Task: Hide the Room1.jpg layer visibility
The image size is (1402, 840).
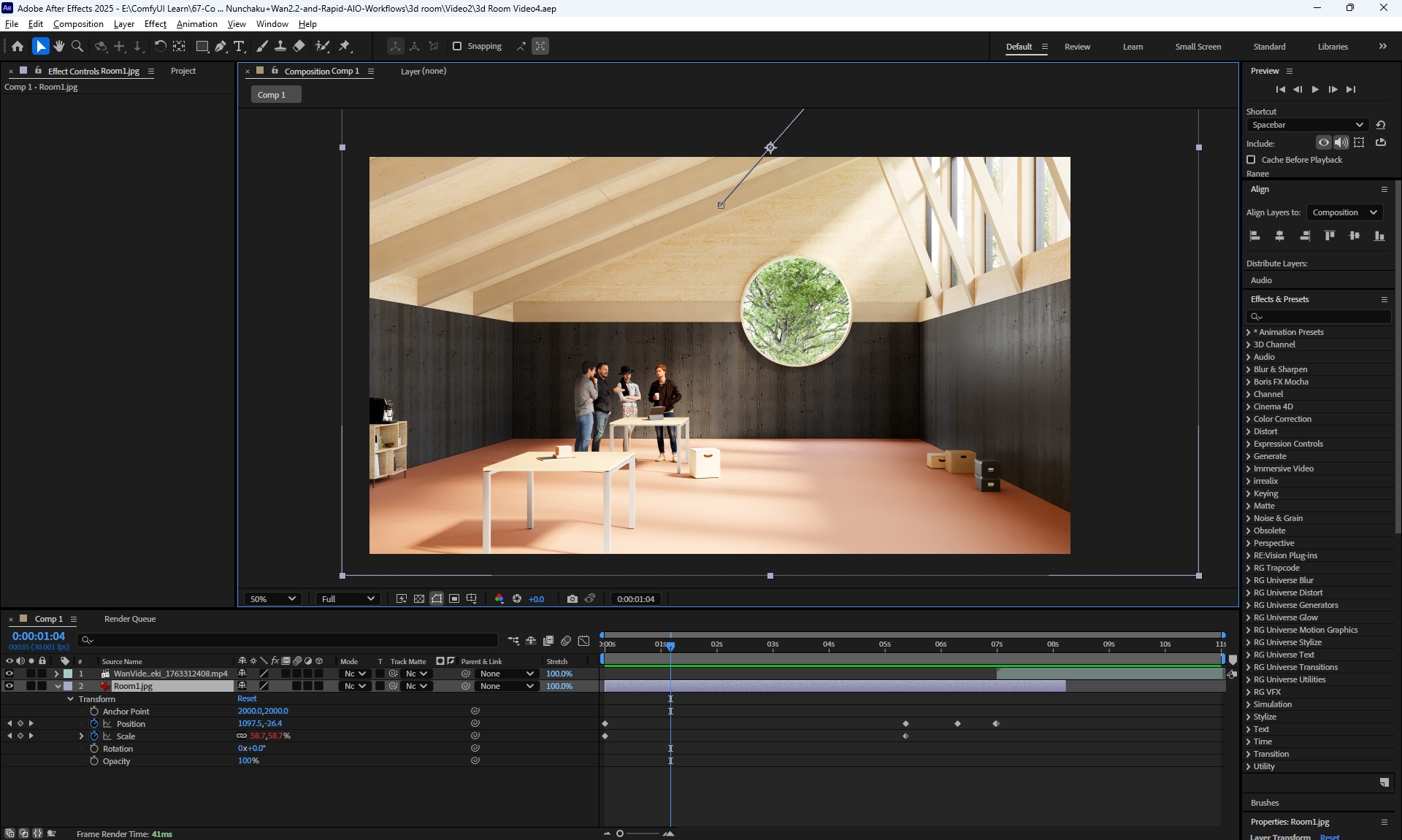Action: point(9,686)
